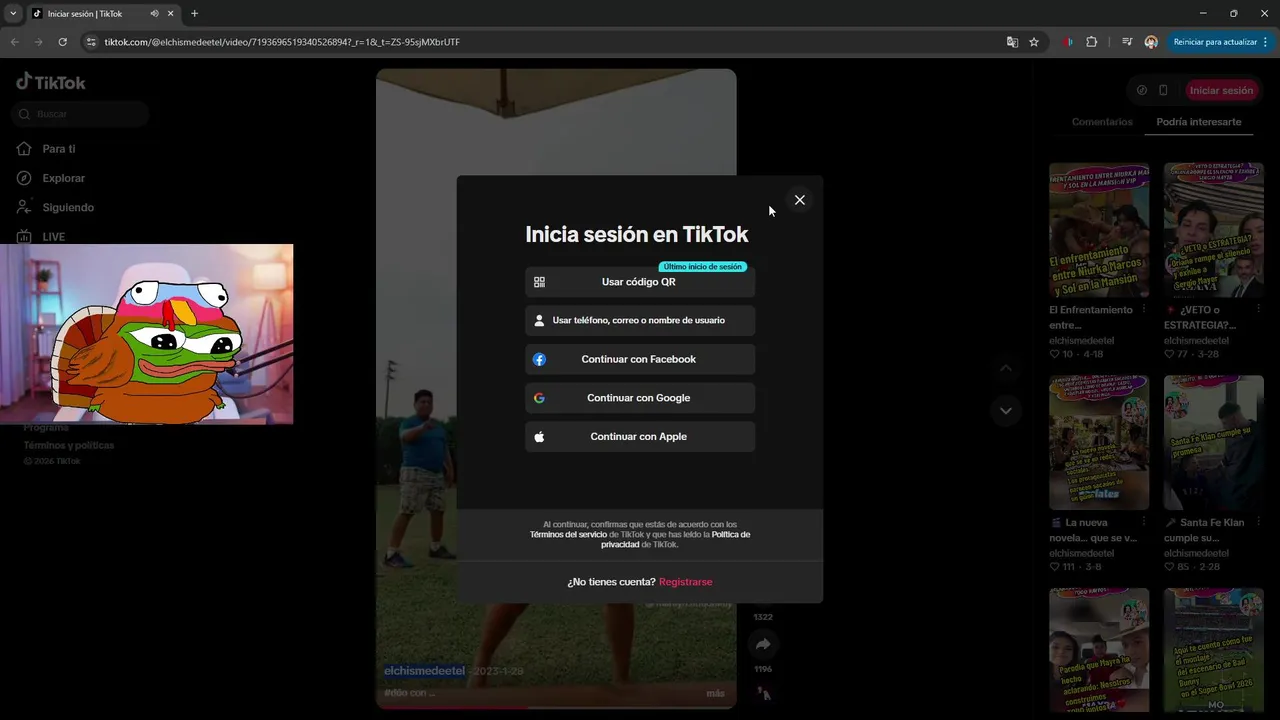Click the QR code icon in login dialog
The height and width of the screenshot is (720, 1280).
(539, 282)
